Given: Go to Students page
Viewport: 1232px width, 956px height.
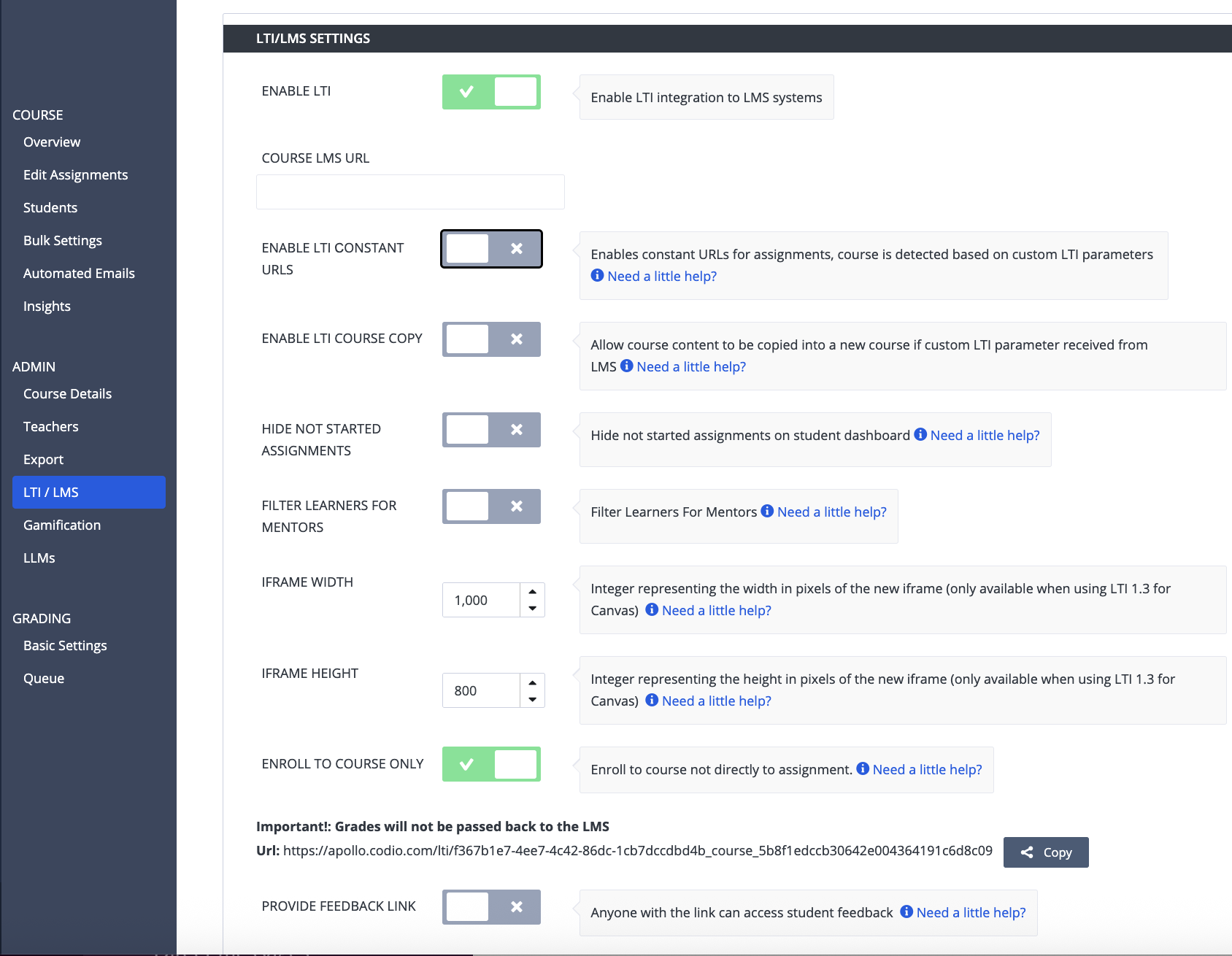Looking at the screenshot, I should [50, 208].
